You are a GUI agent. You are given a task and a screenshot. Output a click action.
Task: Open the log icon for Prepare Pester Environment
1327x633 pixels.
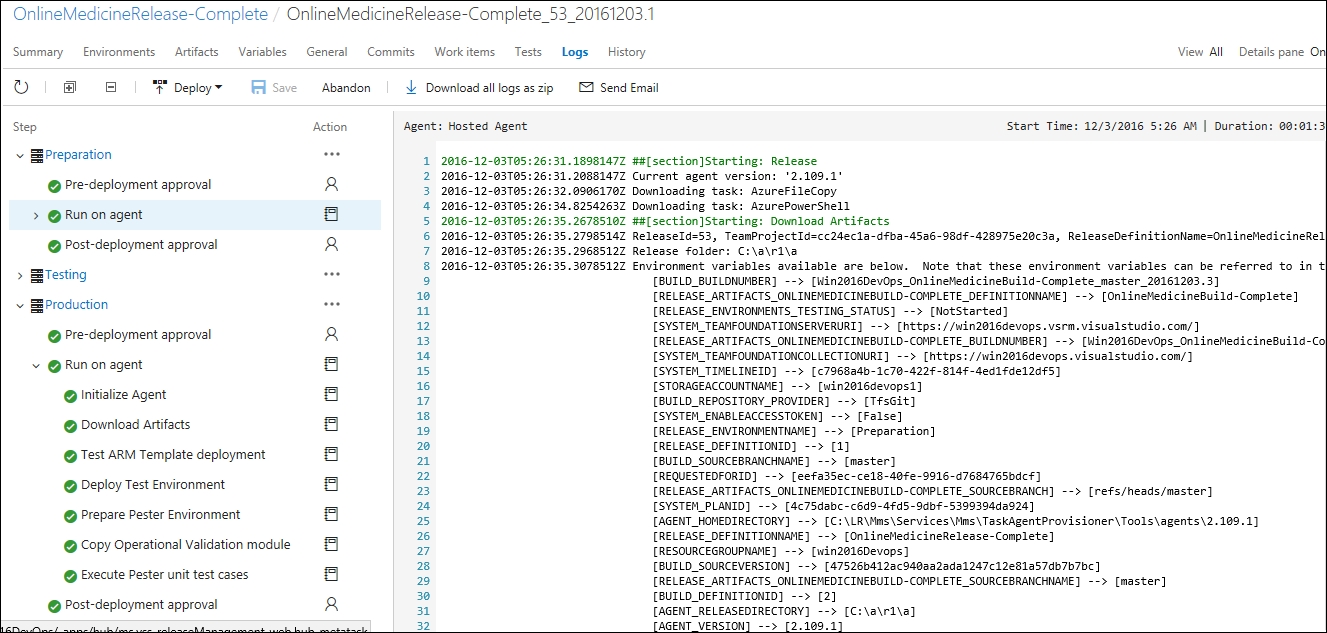332,515
